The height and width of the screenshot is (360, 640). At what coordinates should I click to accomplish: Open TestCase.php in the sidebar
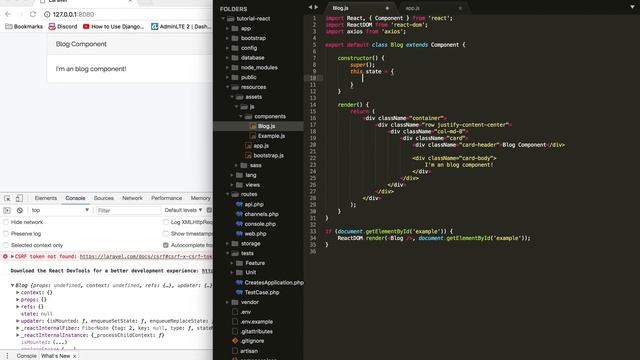click(262, 292)
